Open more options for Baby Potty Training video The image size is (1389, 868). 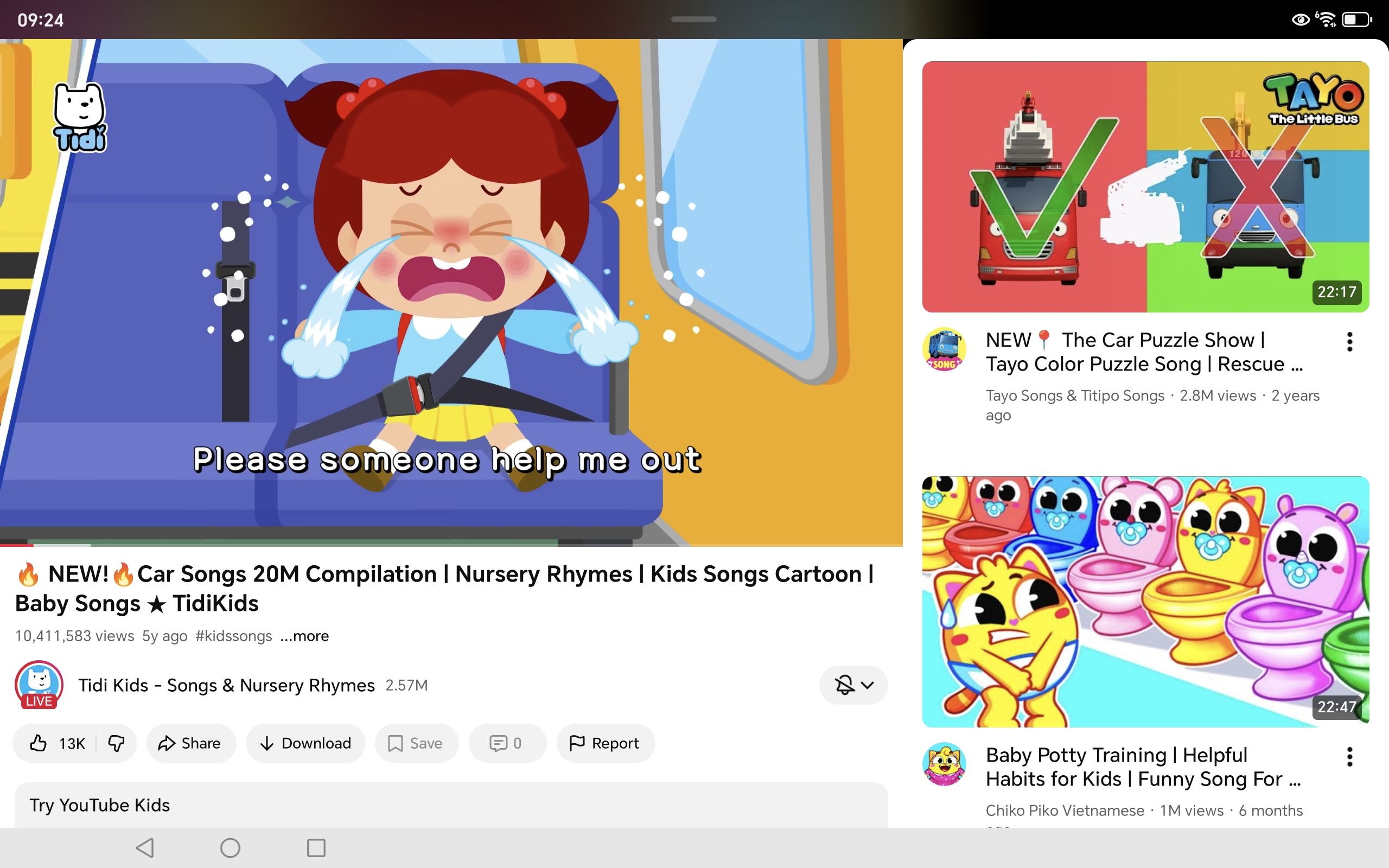tap(1349, 757)
